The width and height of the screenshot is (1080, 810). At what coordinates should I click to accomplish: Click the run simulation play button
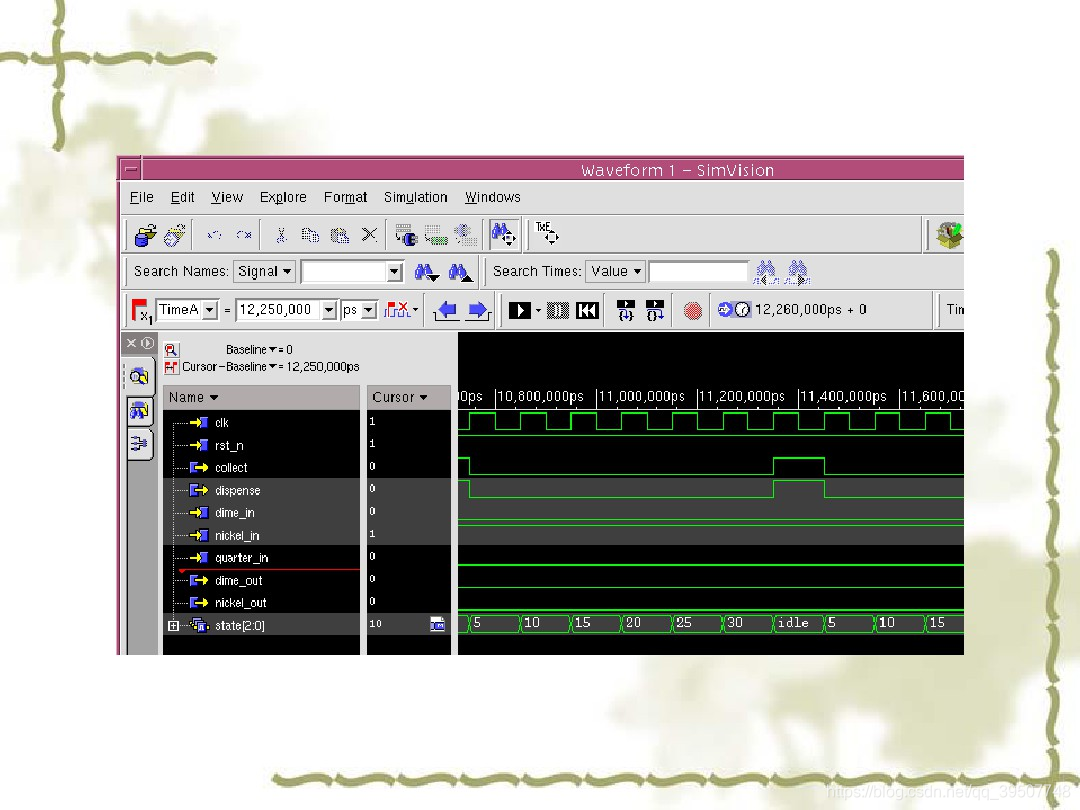(x=519, y=311)
